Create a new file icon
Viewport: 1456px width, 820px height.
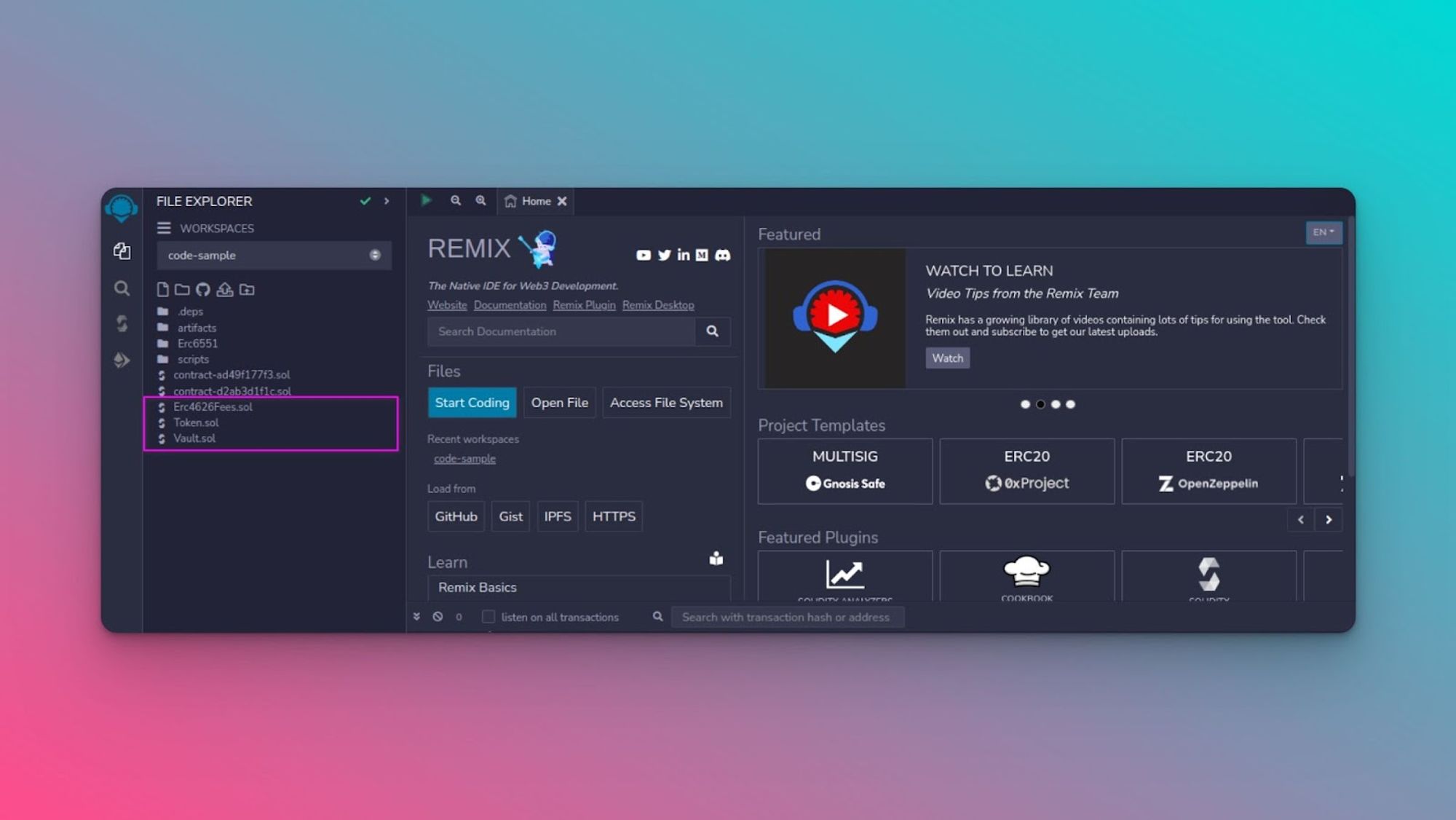click(162, 290)
